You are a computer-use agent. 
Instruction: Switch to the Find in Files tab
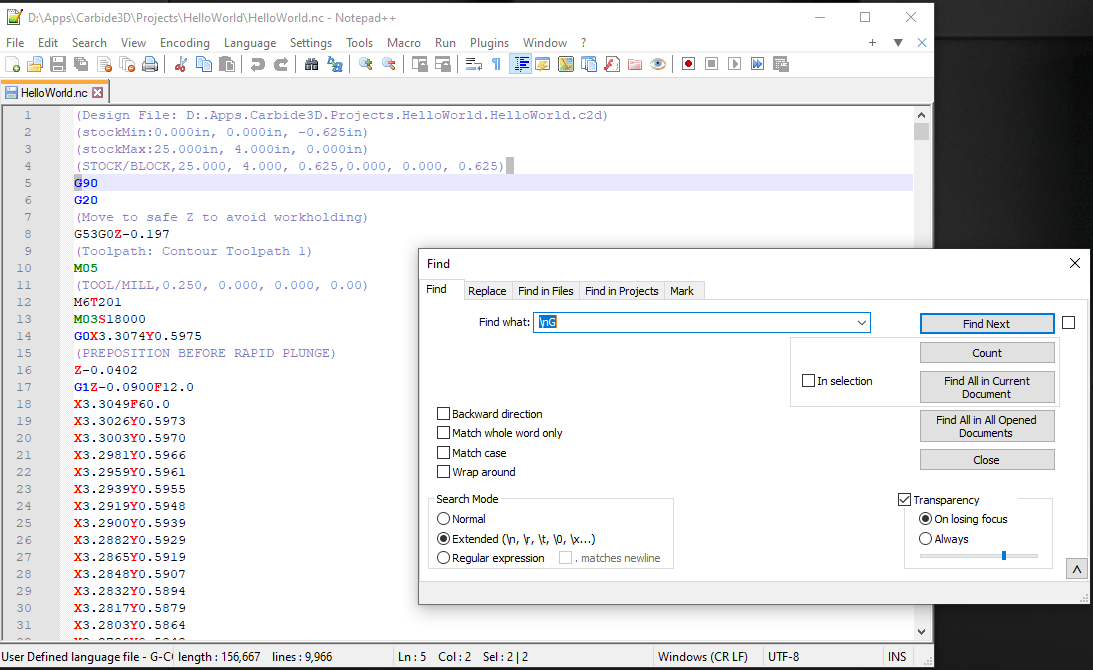(546, 291)
